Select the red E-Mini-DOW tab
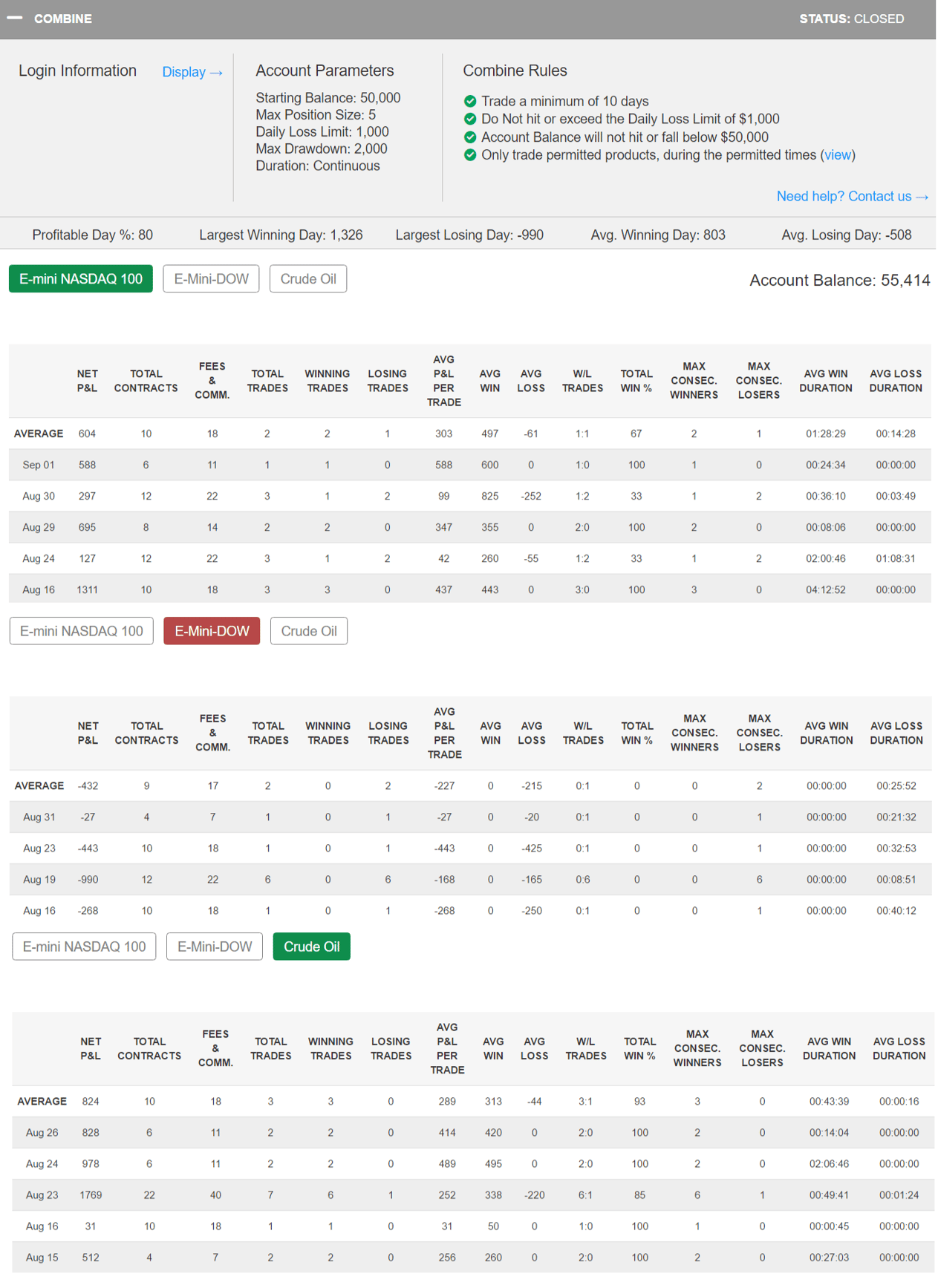Screen dimensions: 938x1288 click(x=212, y=631)
